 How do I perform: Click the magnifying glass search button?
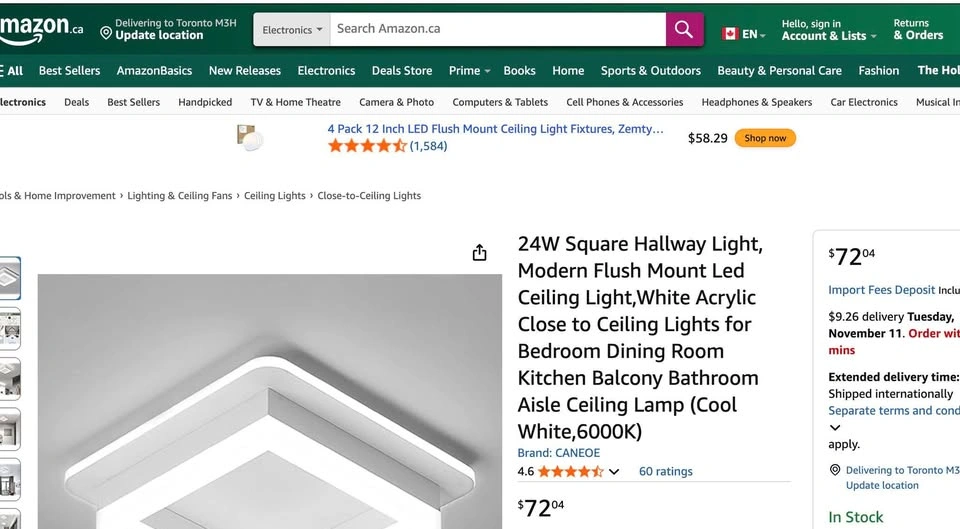[684, 30]
